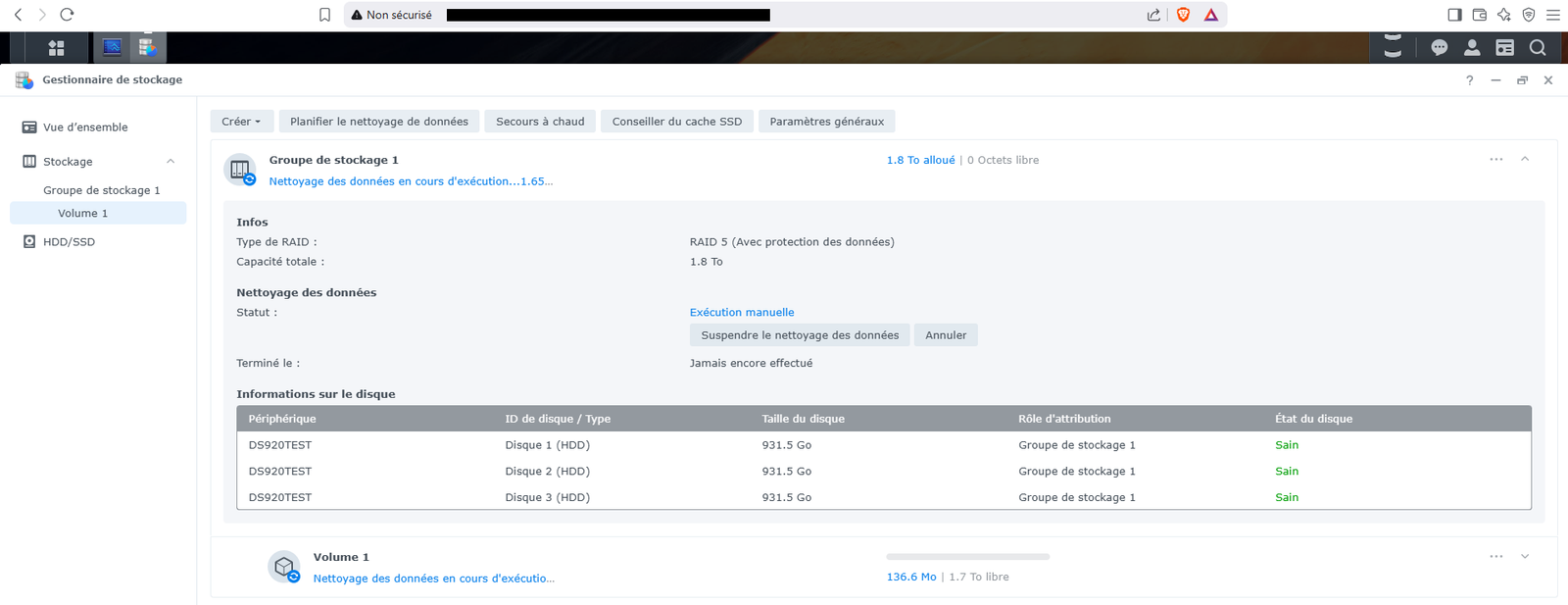Click the RAID 5 type value text
This screenshot has height=605, width=1568.
792,242
